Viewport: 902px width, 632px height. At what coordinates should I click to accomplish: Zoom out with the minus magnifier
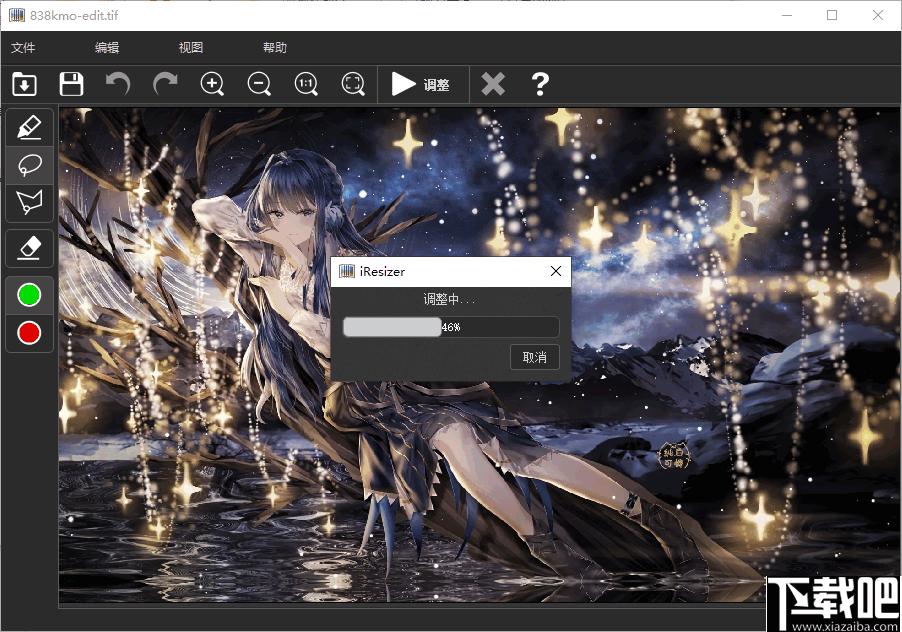259,84
